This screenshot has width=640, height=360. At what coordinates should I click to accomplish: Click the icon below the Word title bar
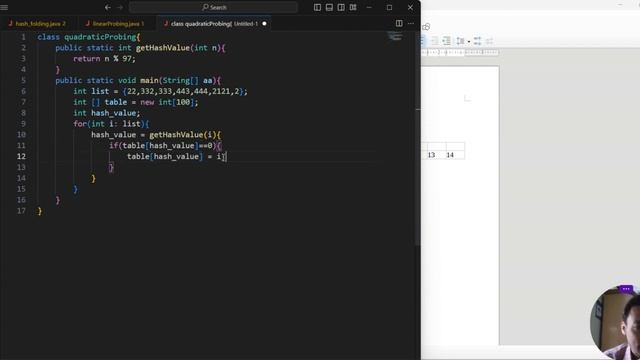(x=426, y=27)
